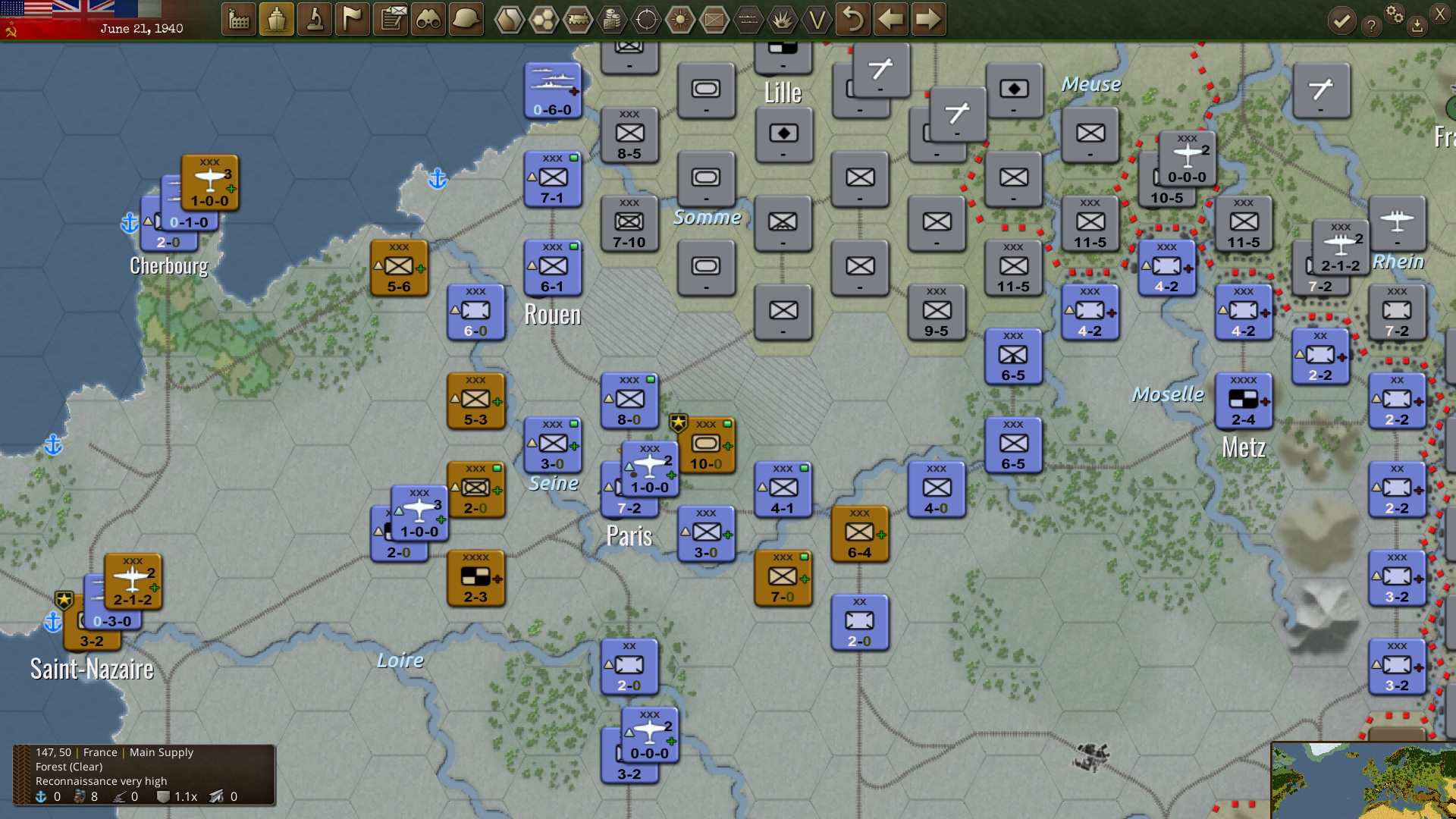The height and width of the screenshot is (819, 1456).
Task: Select the binoculars reconnaissance icon
Action: click(x=430, y=19)
